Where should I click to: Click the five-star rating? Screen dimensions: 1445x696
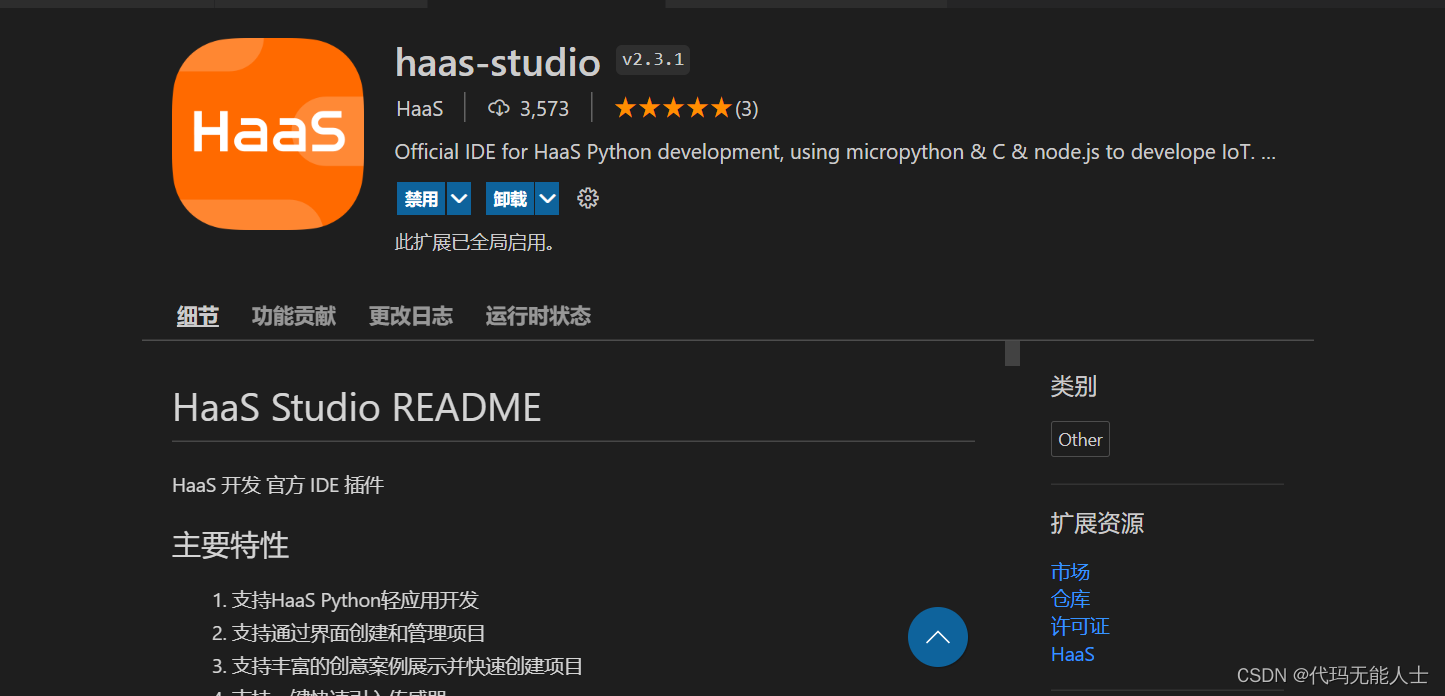coord(673,108)
